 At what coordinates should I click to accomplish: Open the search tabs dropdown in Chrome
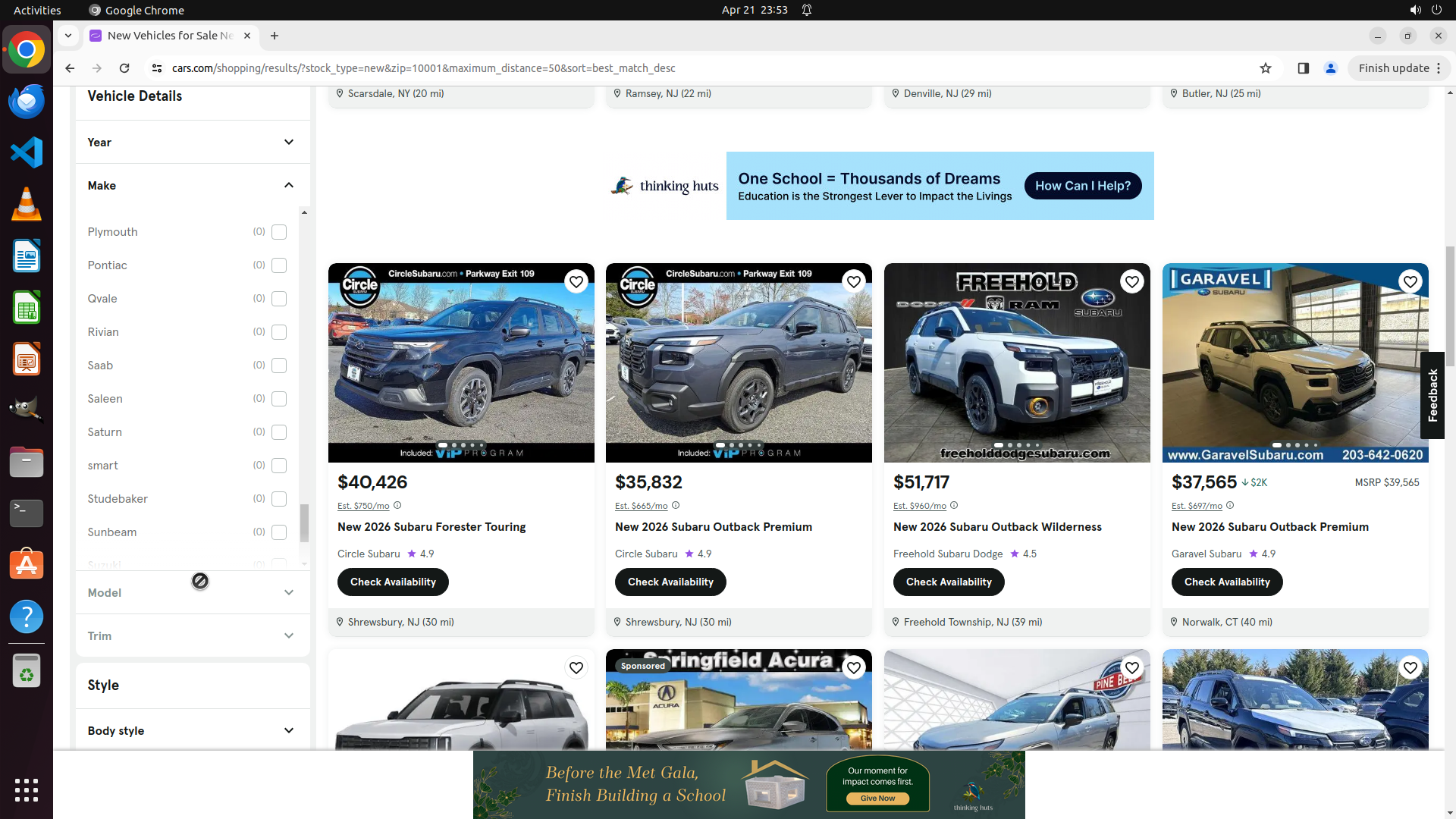(x=68, y=36)
